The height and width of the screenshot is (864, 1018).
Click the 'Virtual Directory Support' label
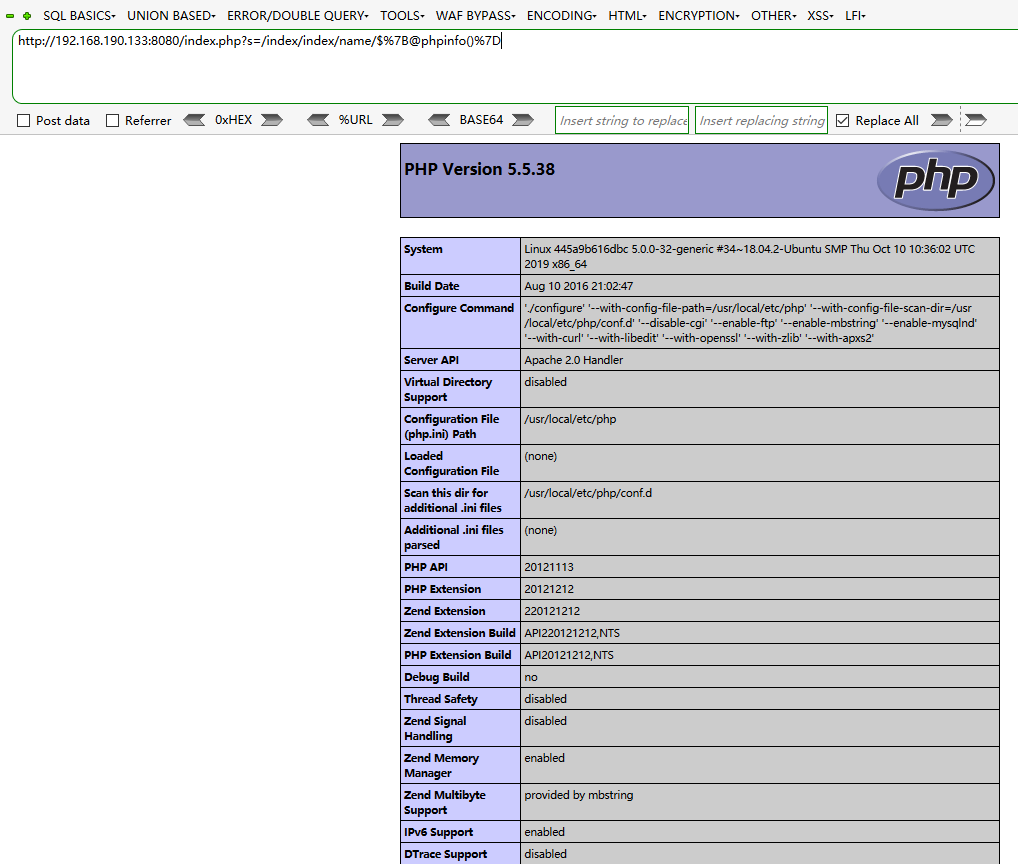[x=448, y=389]
